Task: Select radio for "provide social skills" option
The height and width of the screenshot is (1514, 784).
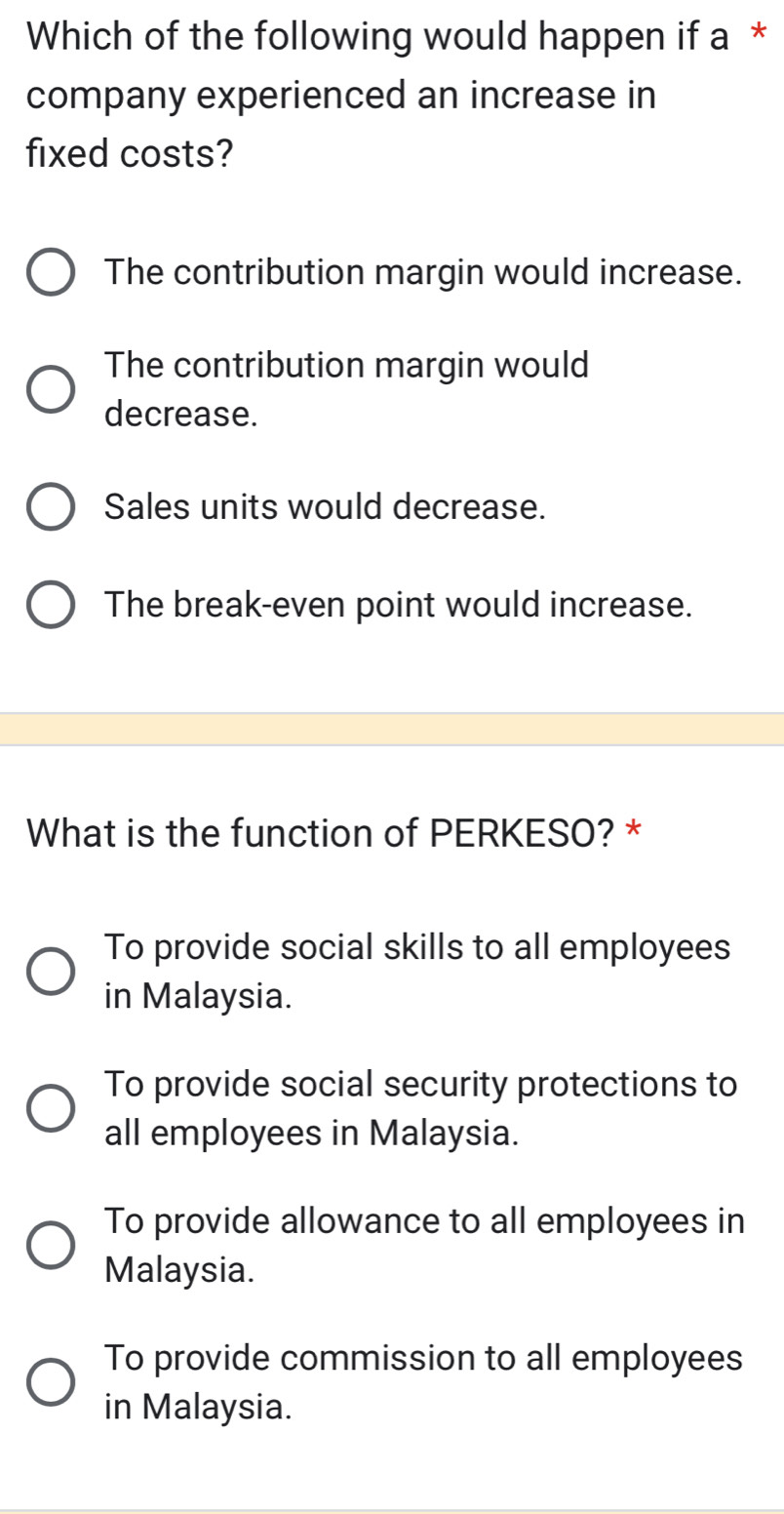Action: click(51, 972)
